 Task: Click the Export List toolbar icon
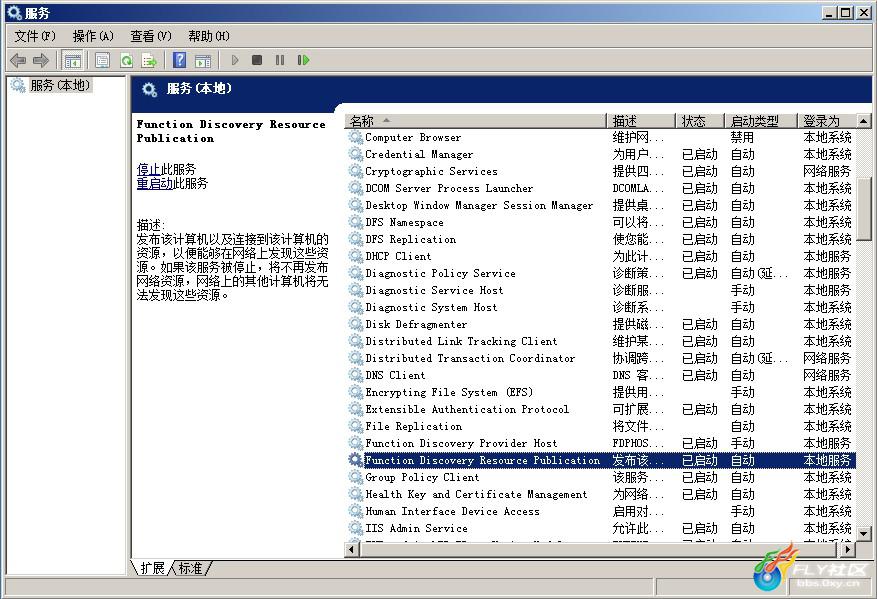tap(149, 60)
